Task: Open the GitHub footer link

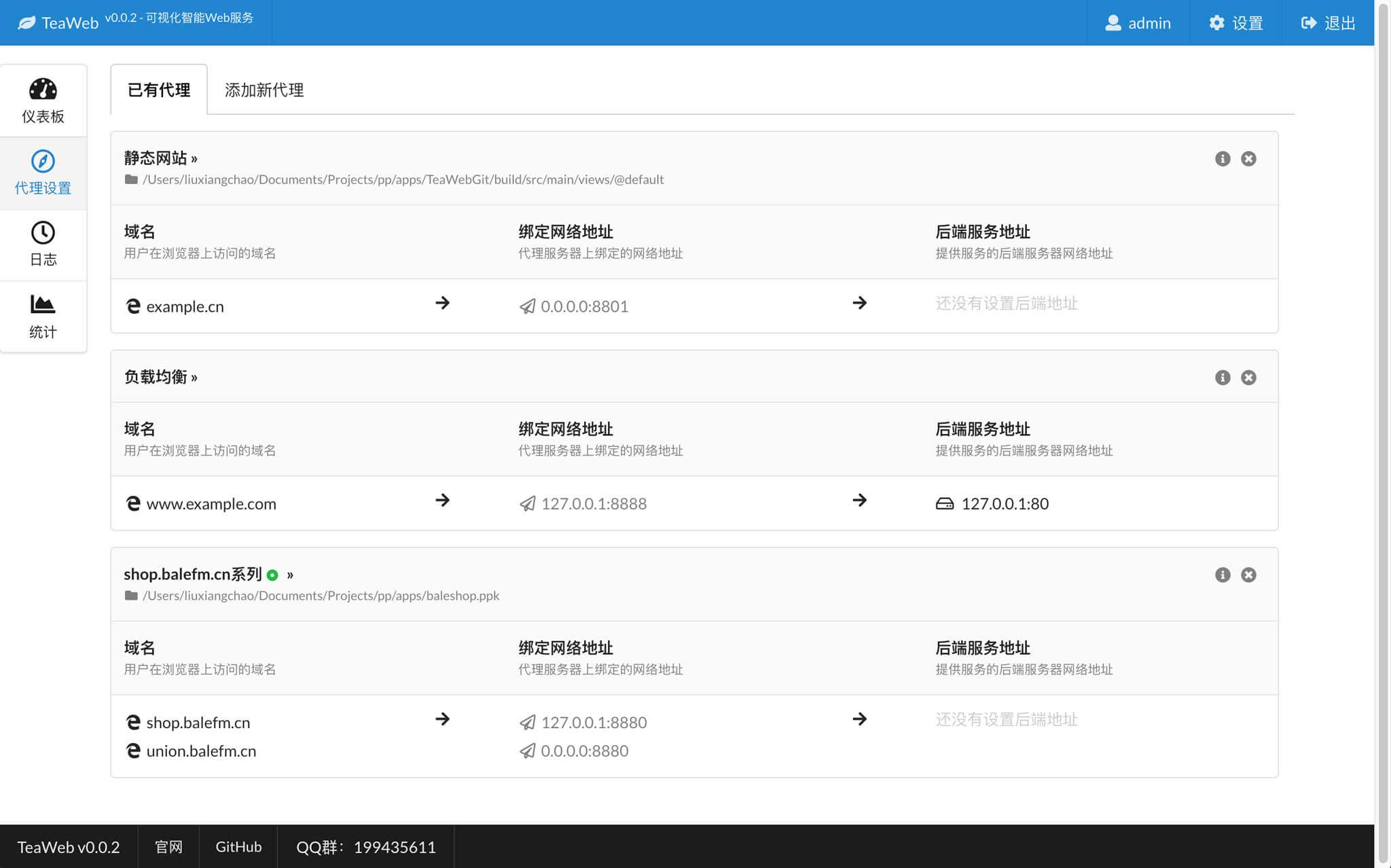Action: [238, 847]
